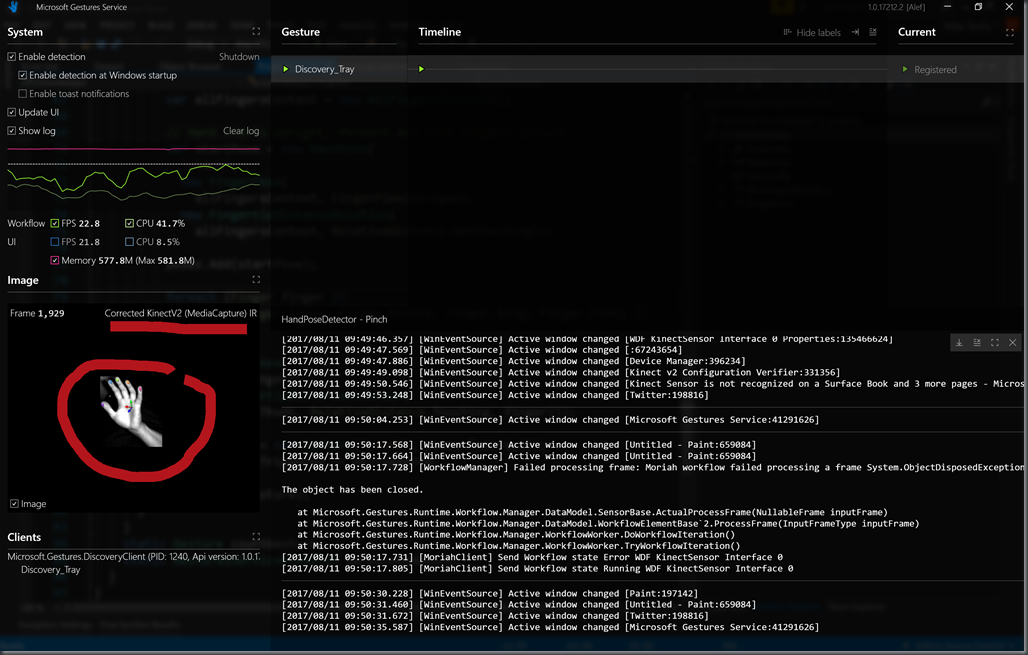
Task: Click the 09:50:04.253 Microsoft Gestures Service log line
Action: (x=550, y=420)
